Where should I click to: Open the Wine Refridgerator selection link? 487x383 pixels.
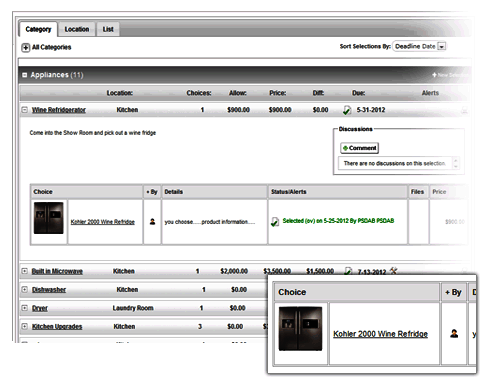(x=59, y=110)
